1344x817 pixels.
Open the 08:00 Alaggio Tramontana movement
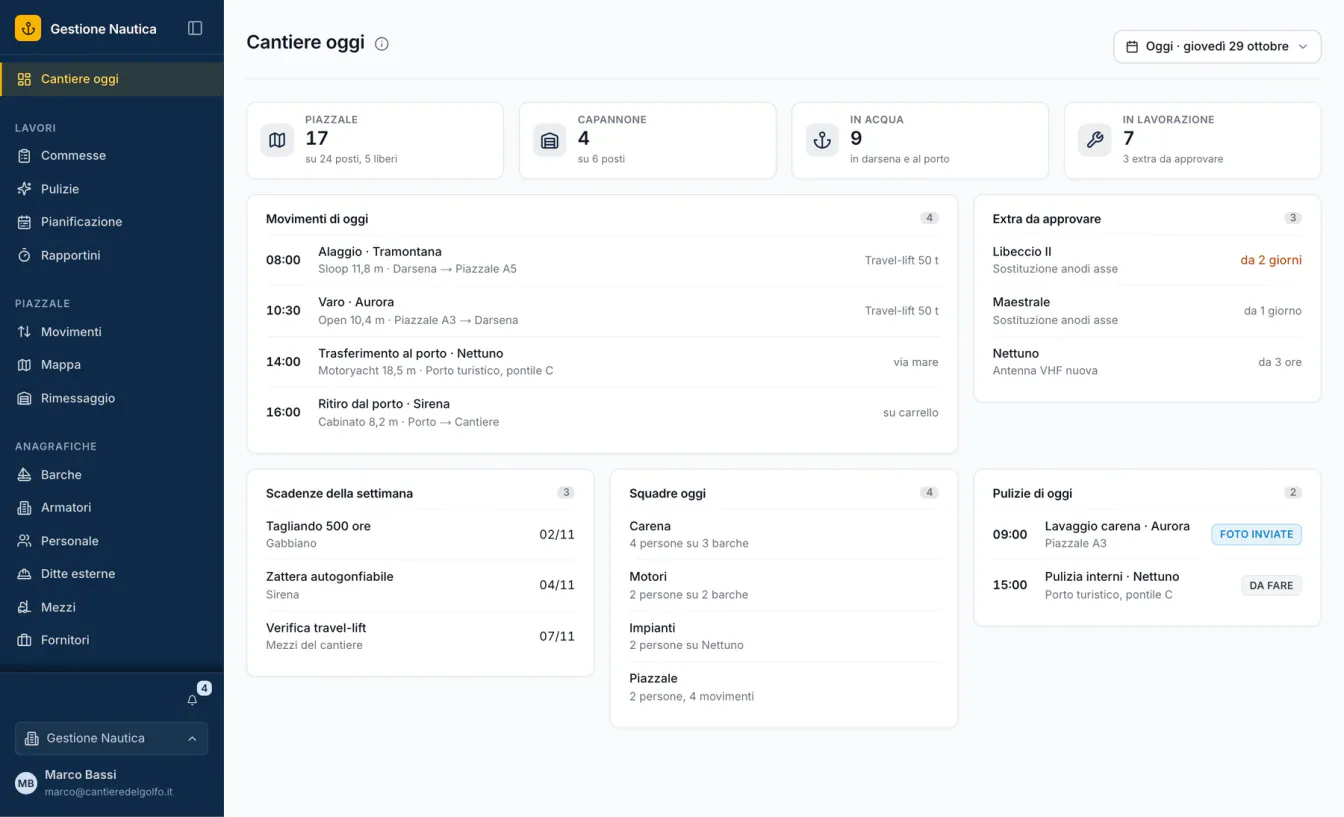602,260
